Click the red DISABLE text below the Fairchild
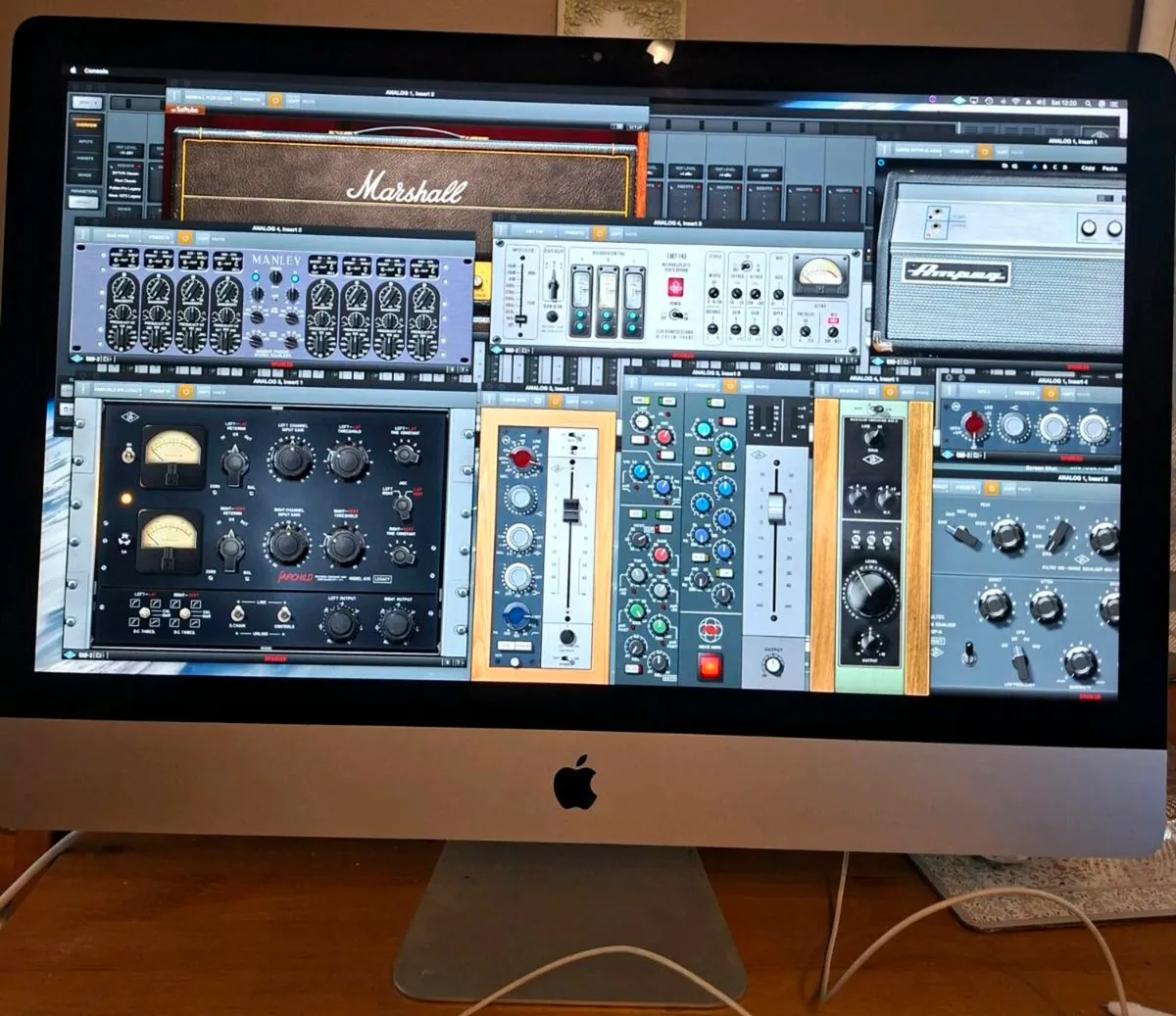This screenshot has height=1016, width=1176. point(274,657)
